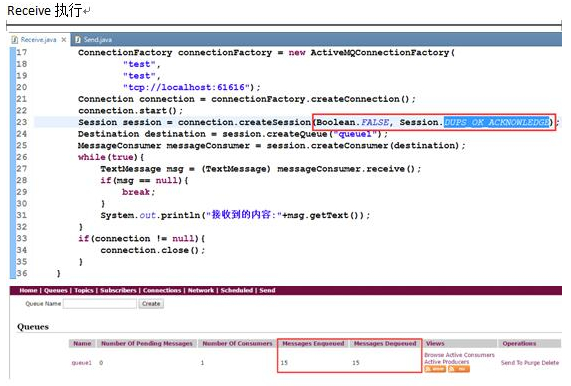Click the Java file icon on Send.java tab

[x=78, y=40]
